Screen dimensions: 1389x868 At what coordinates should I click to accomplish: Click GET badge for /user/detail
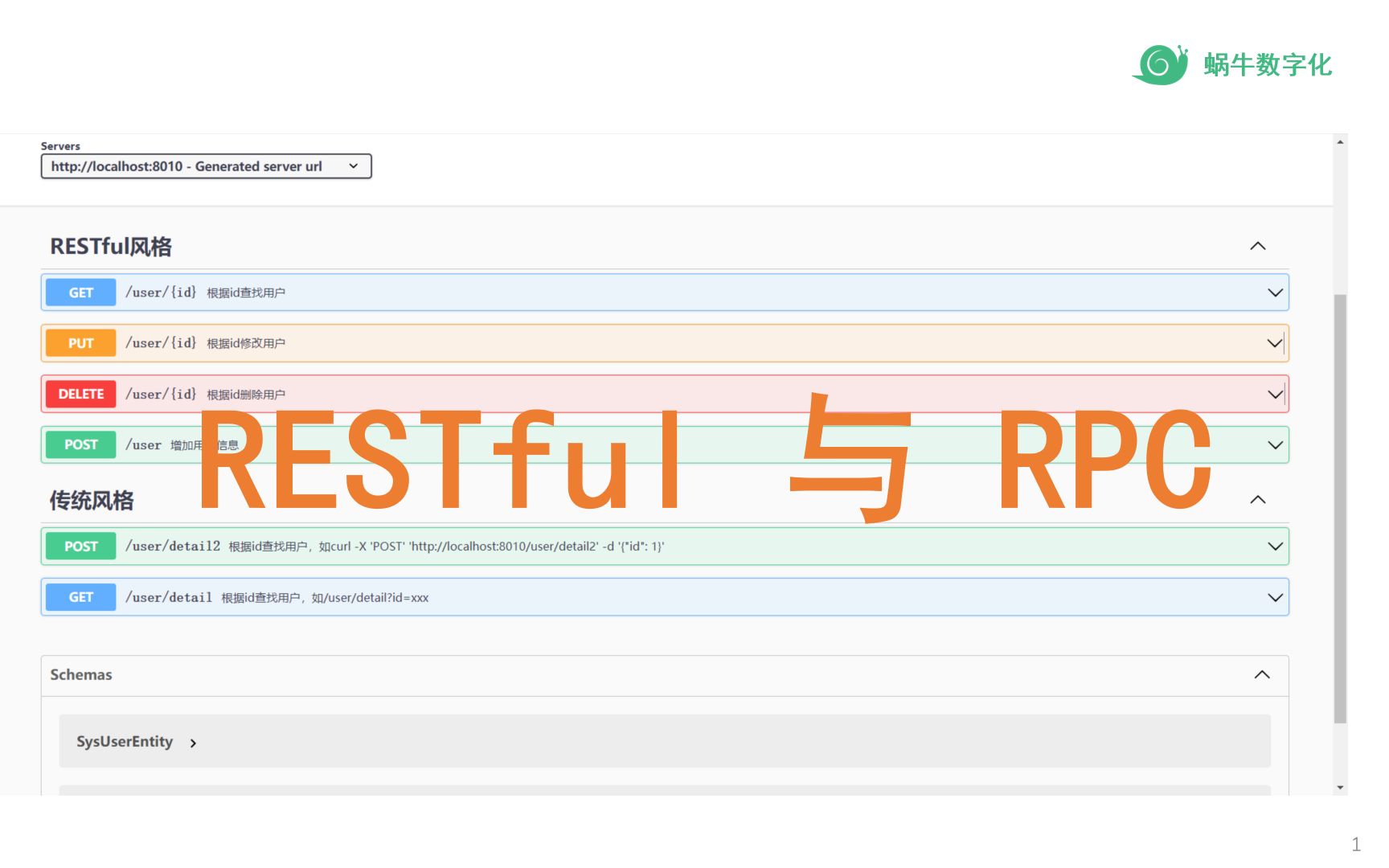click(x=81, y=597)
